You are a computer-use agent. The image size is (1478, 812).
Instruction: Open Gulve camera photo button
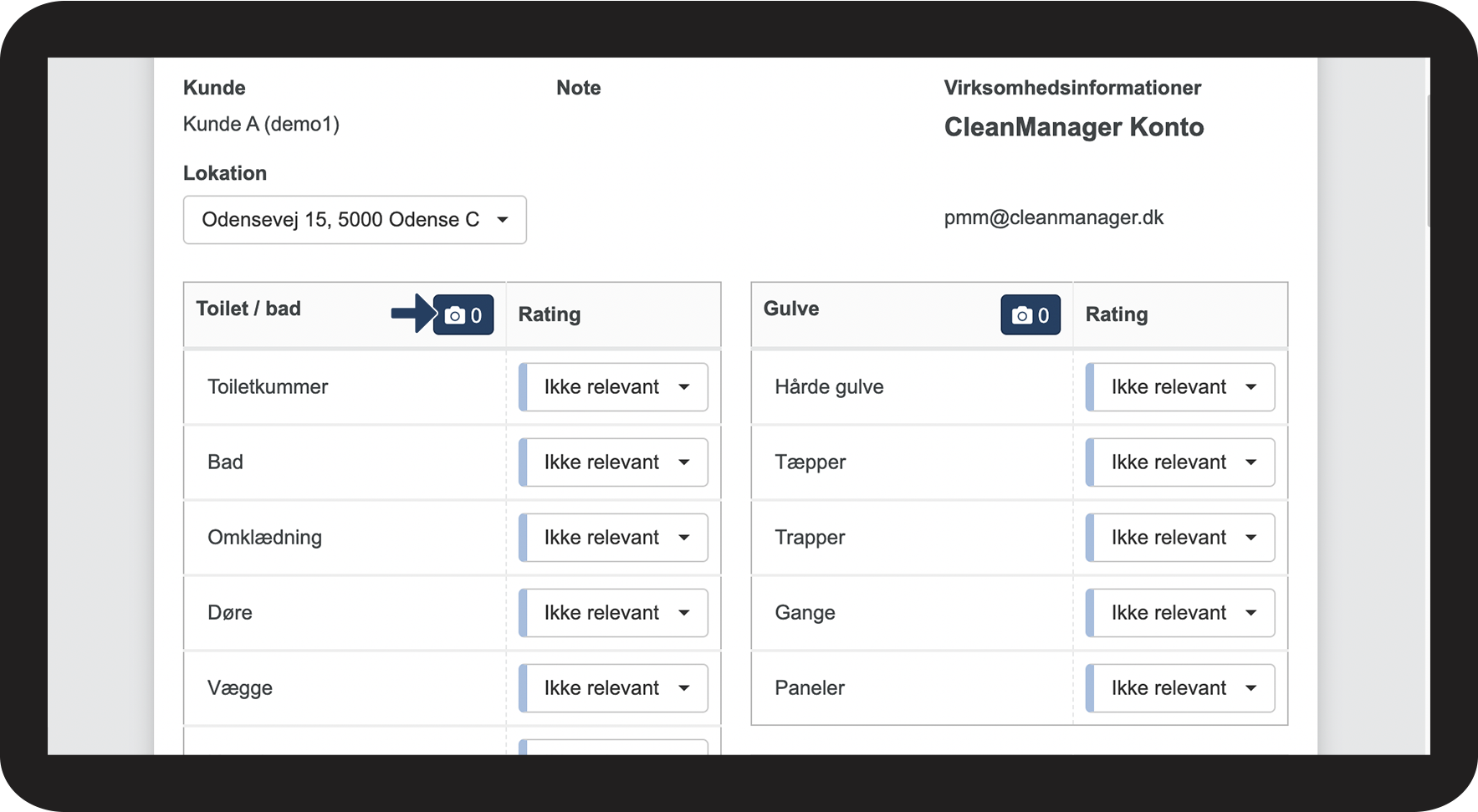(1031, 315)
